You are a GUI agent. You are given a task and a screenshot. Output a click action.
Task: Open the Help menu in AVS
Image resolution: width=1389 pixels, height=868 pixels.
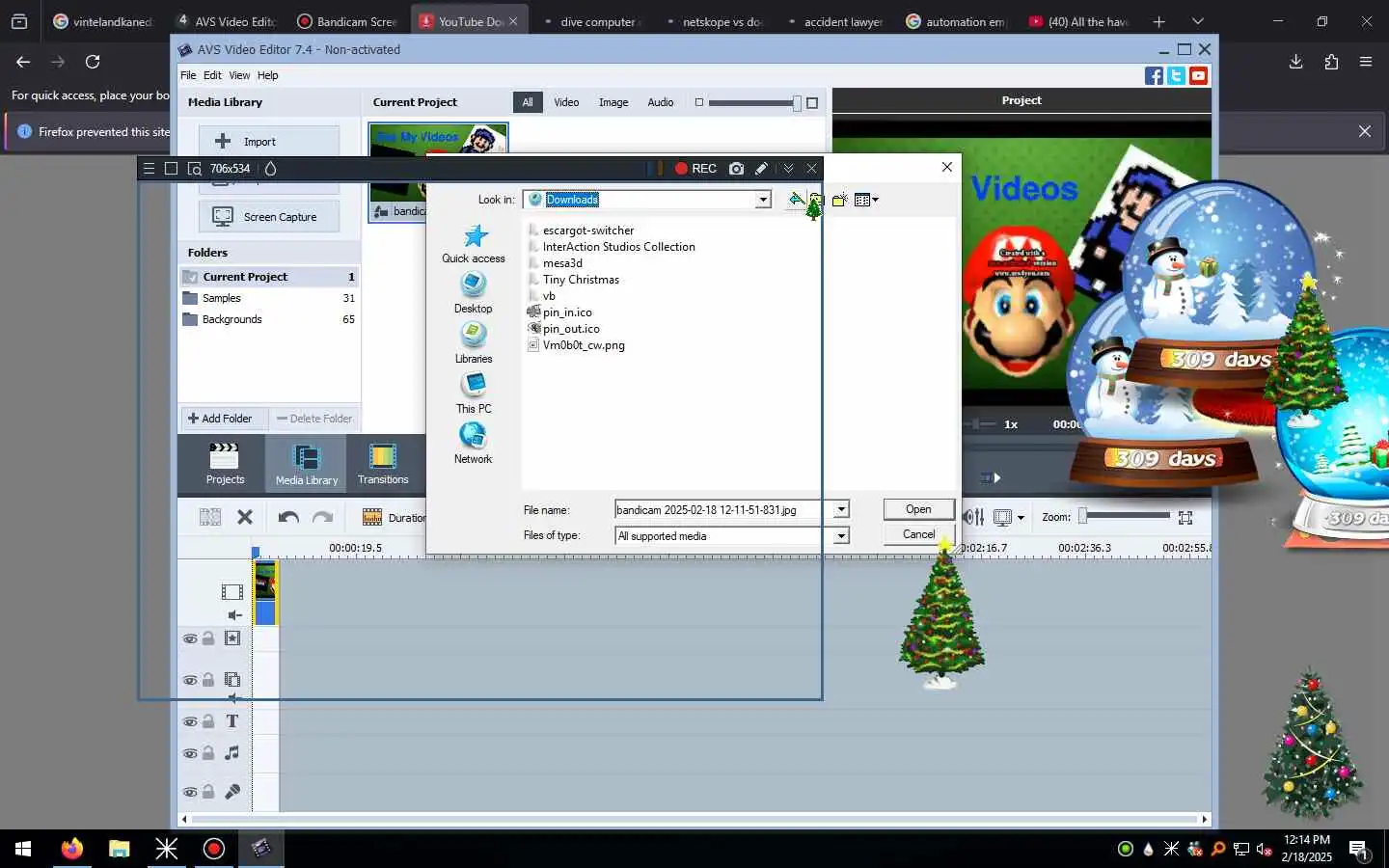[x=267, y=75]
